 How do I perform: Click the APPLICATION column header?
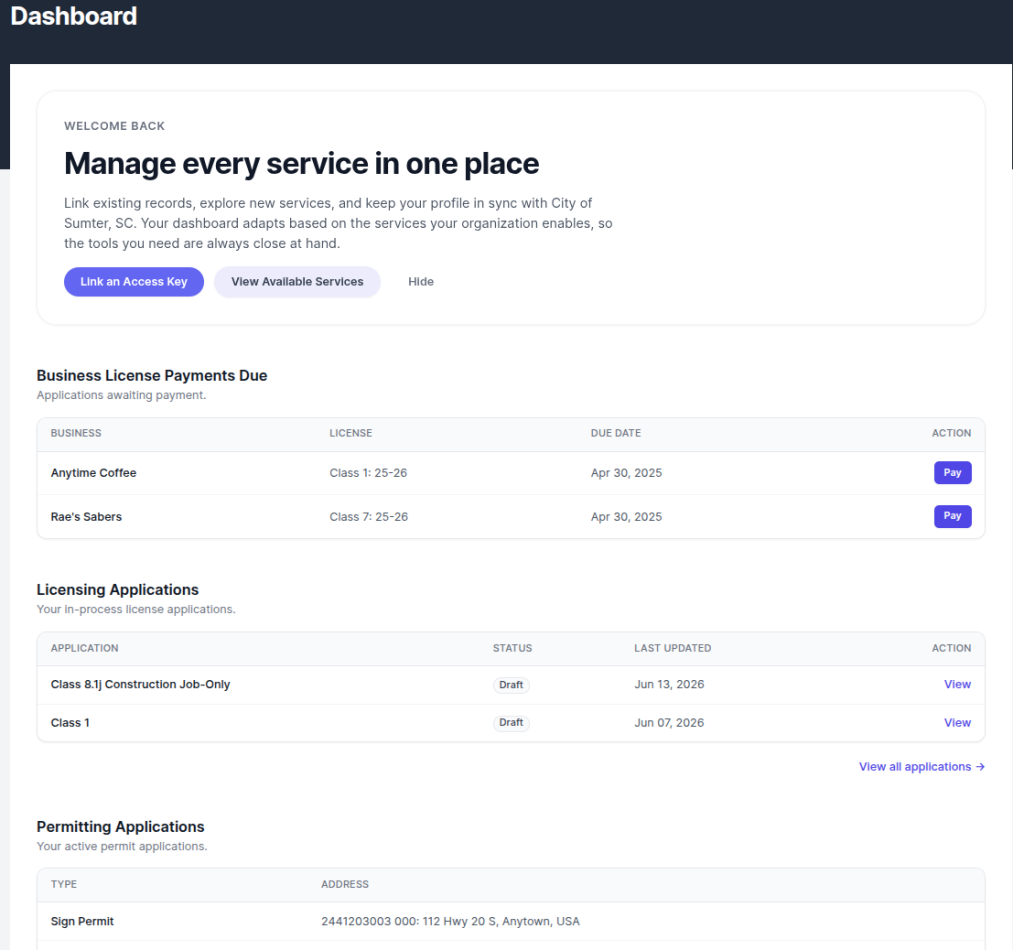(84, 648)
